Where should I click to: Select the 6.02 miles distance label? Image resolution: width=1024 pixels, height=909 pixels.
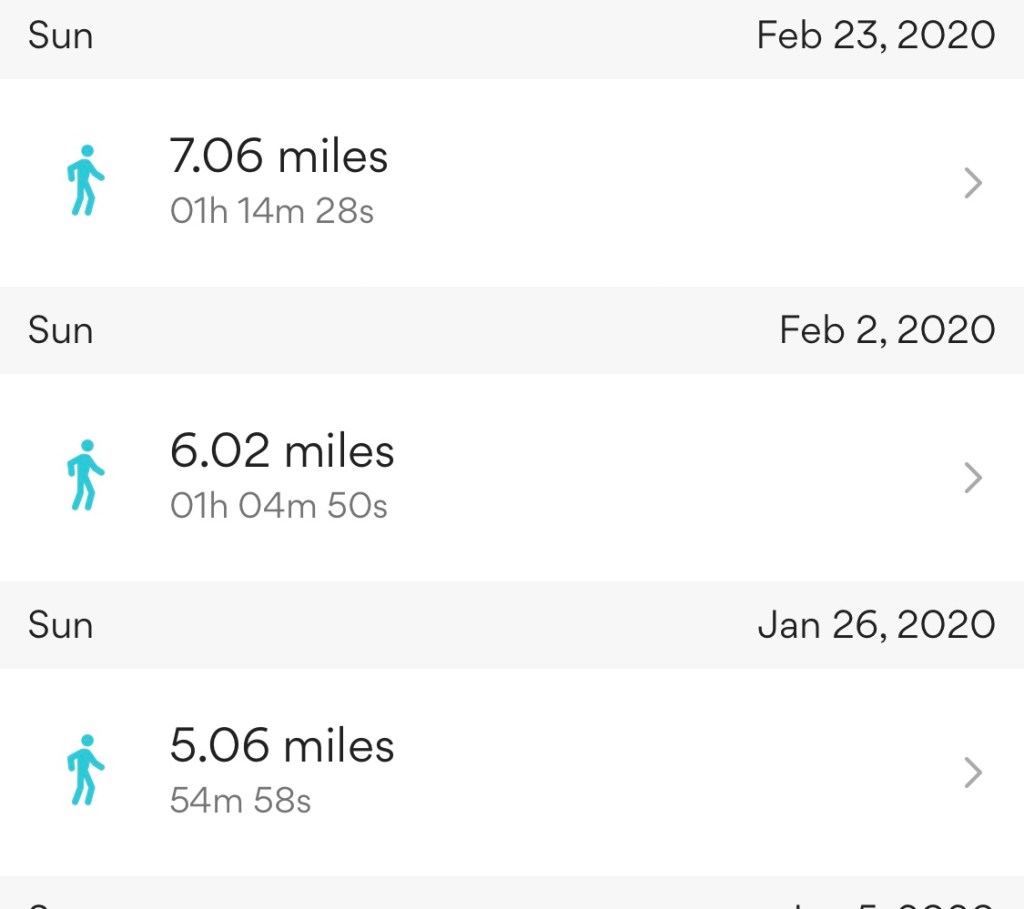click(x=282, y=452)
